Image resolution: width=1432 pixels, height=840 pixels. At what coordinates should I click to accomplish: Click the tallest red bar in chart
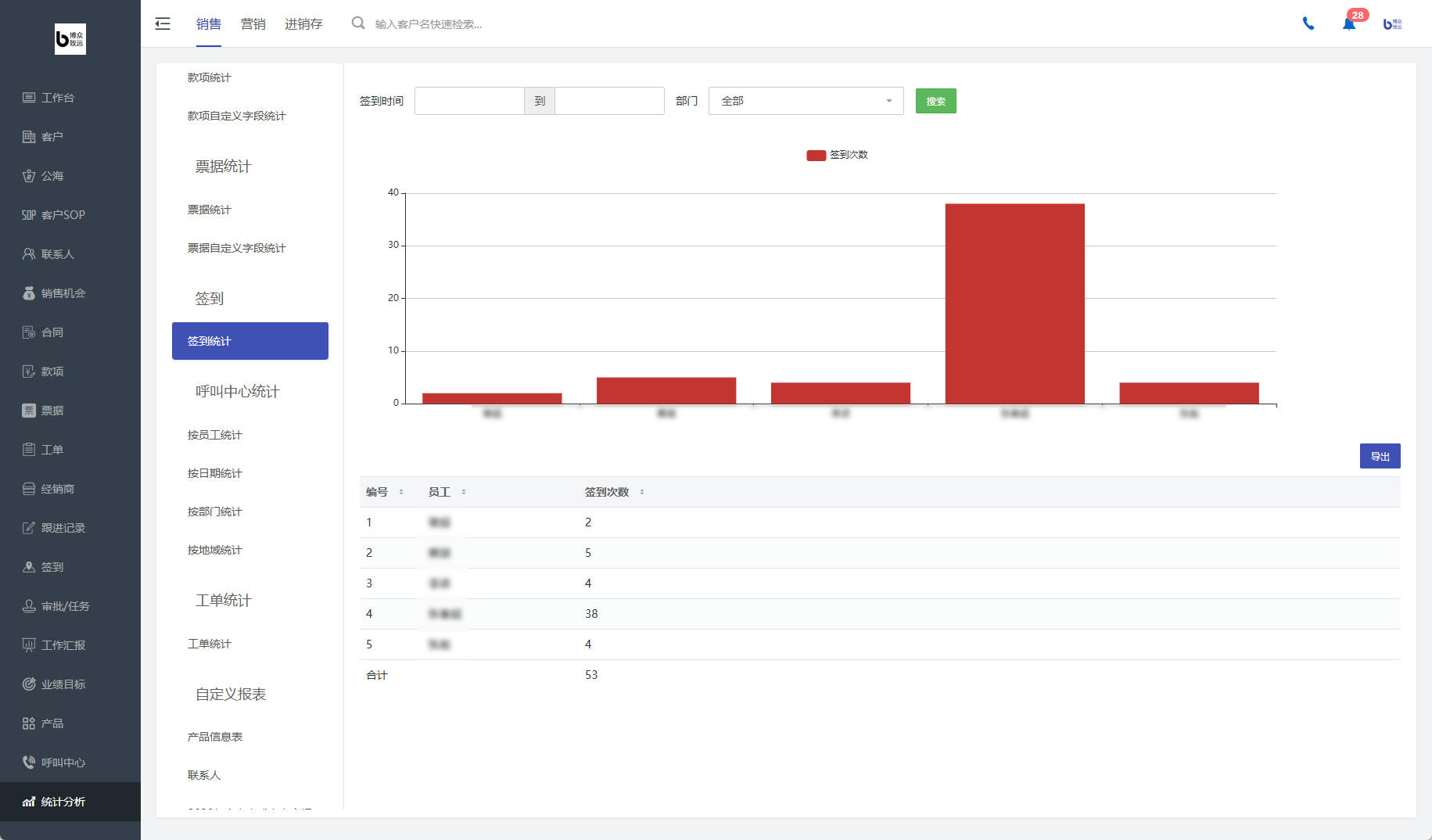coord(1014,303)
